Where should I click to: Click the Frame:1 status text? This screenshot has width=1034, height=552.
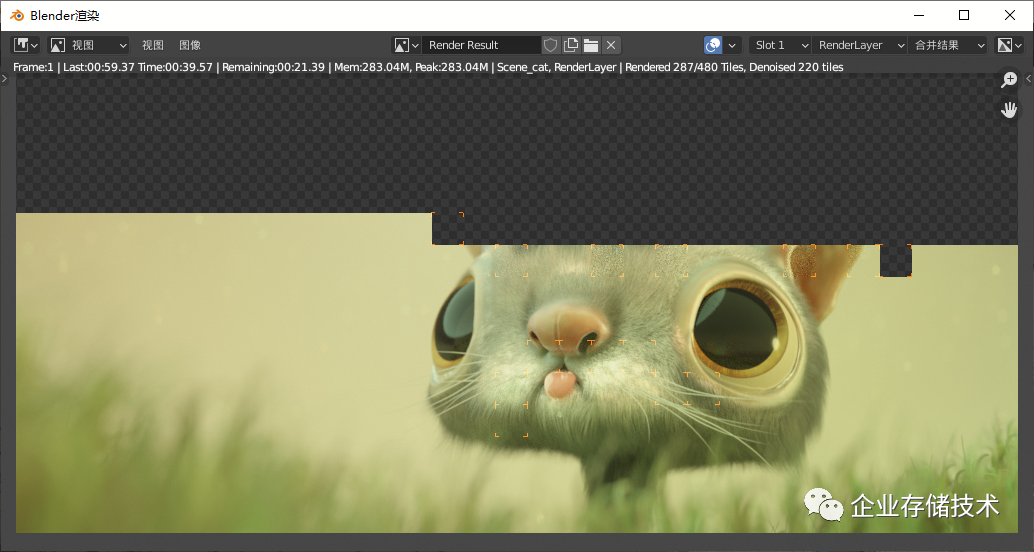[33, 67]
